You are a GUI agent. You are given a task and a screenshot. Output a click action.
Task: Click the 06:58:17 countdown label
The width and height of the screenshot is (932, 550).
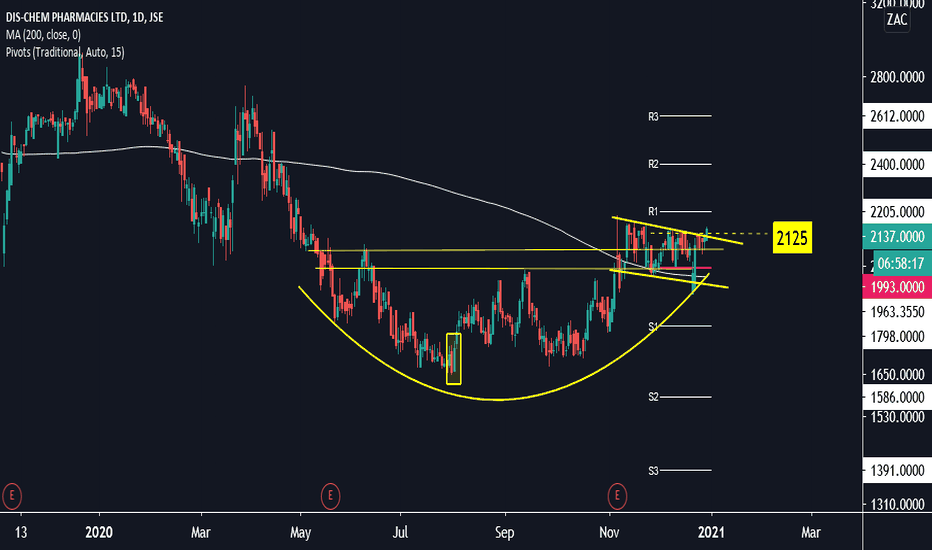click(902, 263)
